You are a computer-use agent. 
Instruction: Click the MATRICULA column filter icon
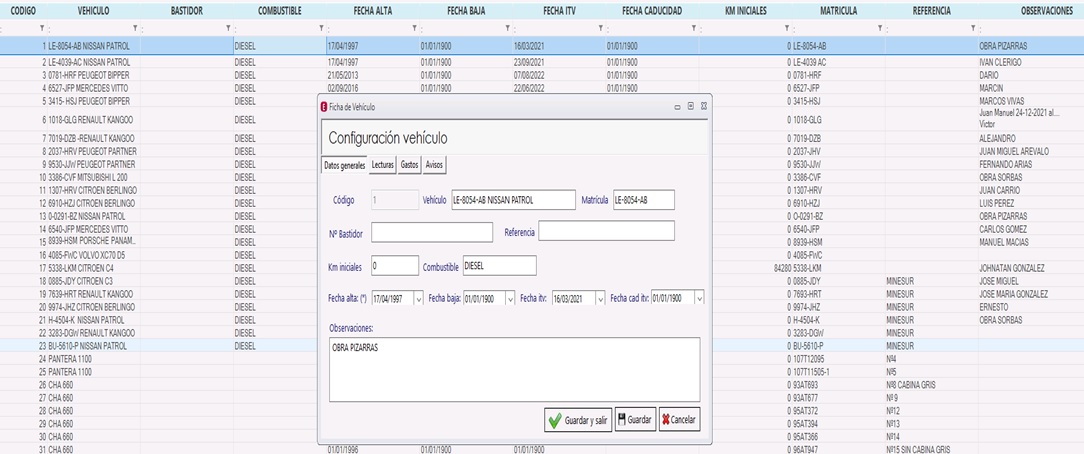(x=880, y=28)
